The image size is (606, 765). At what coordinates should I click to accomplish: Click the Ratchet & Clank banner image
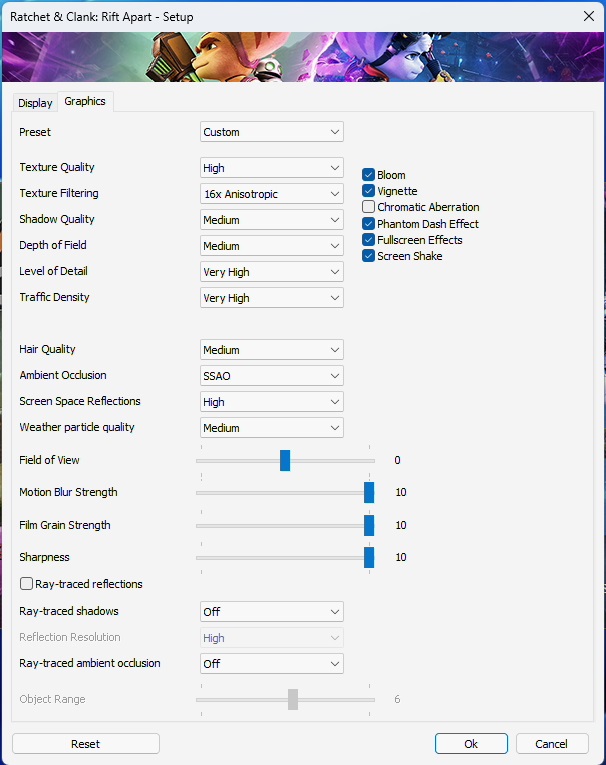click(303, 57)
